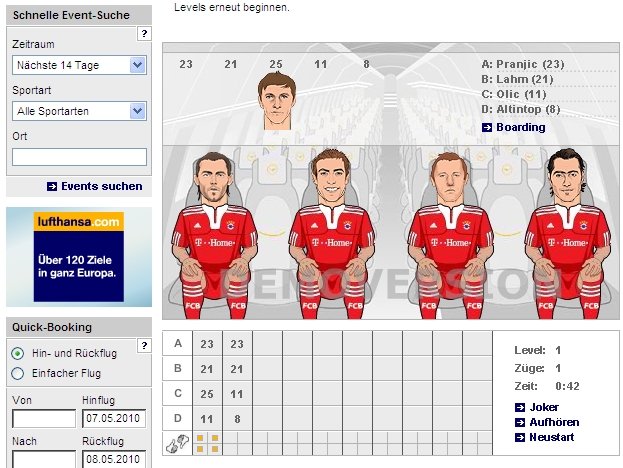The width and height of the screenshot is (623, 468).
Task: Select the Hin- und Rückflug radio option
Action: (18, 354)
